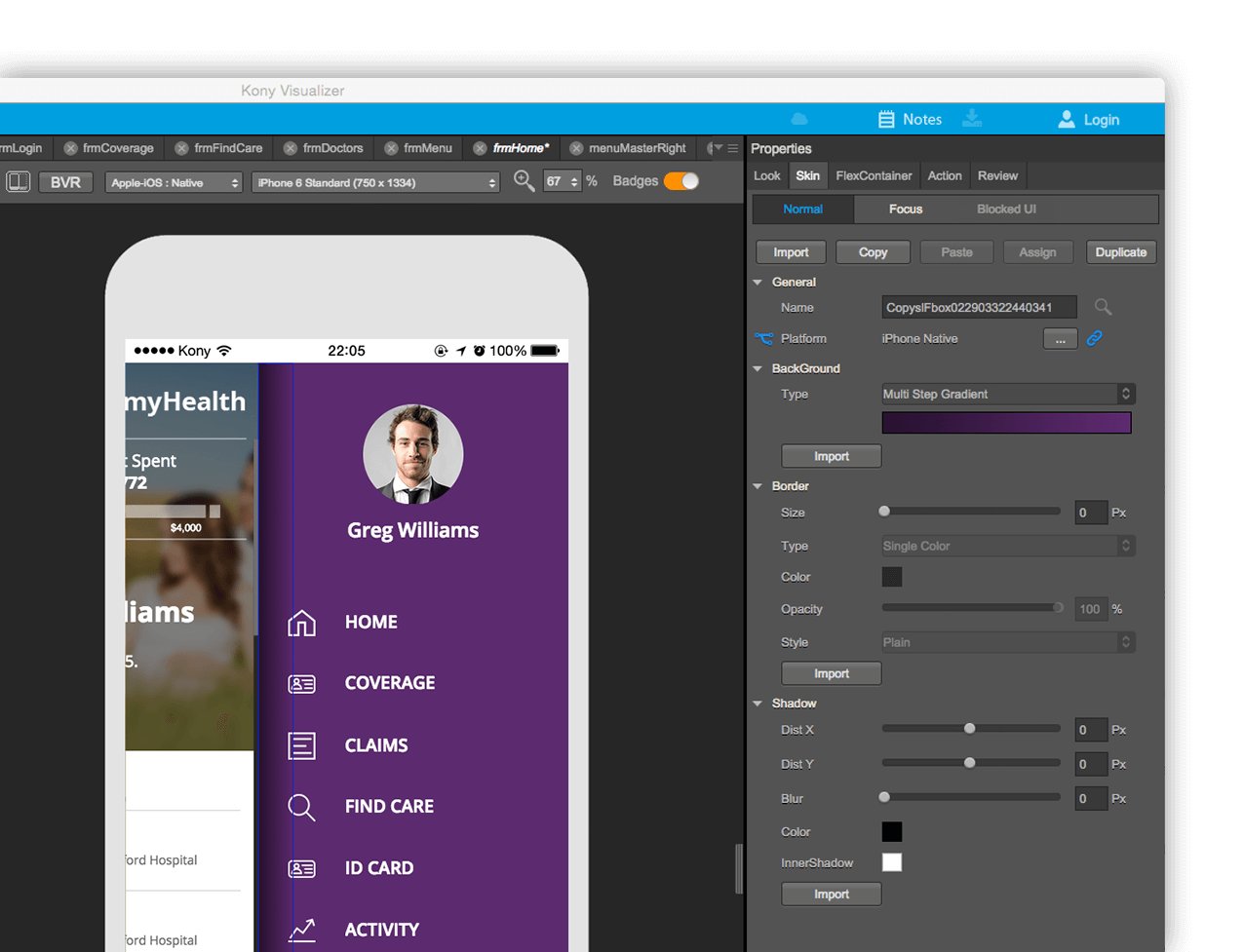Click the HOME house icon in menu
Viewport: 1244px width, 952px height.
click(301, 623)
